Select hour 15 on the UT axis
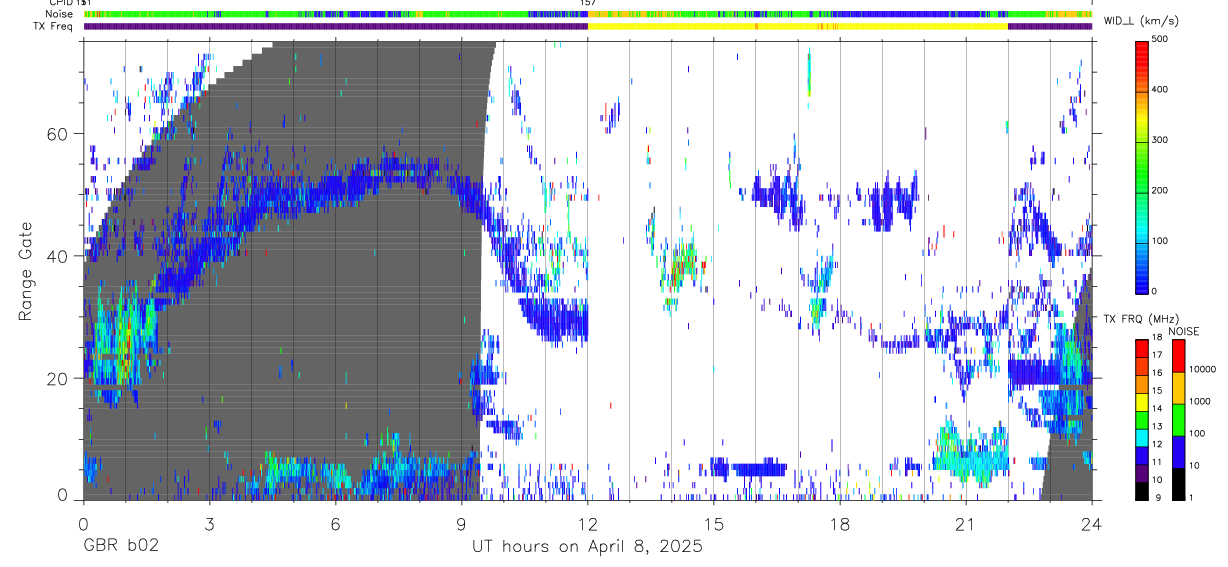This screenshot has width=1228, height=567. (714, 522)
